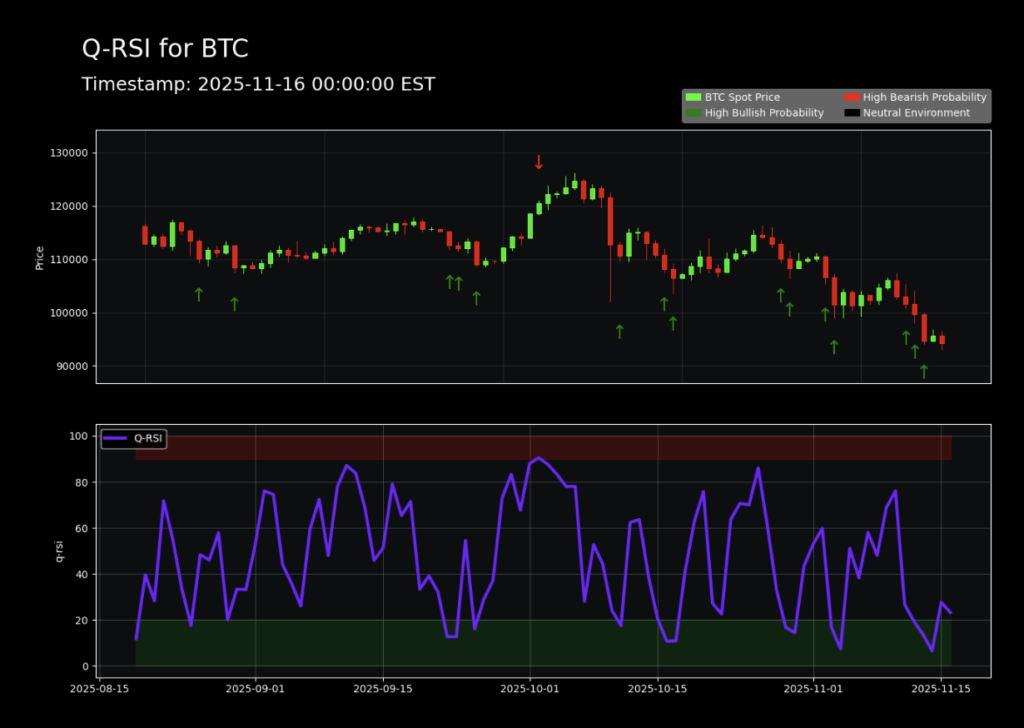Click the "Neutral Environment" legend label

[x=916, y=113]
